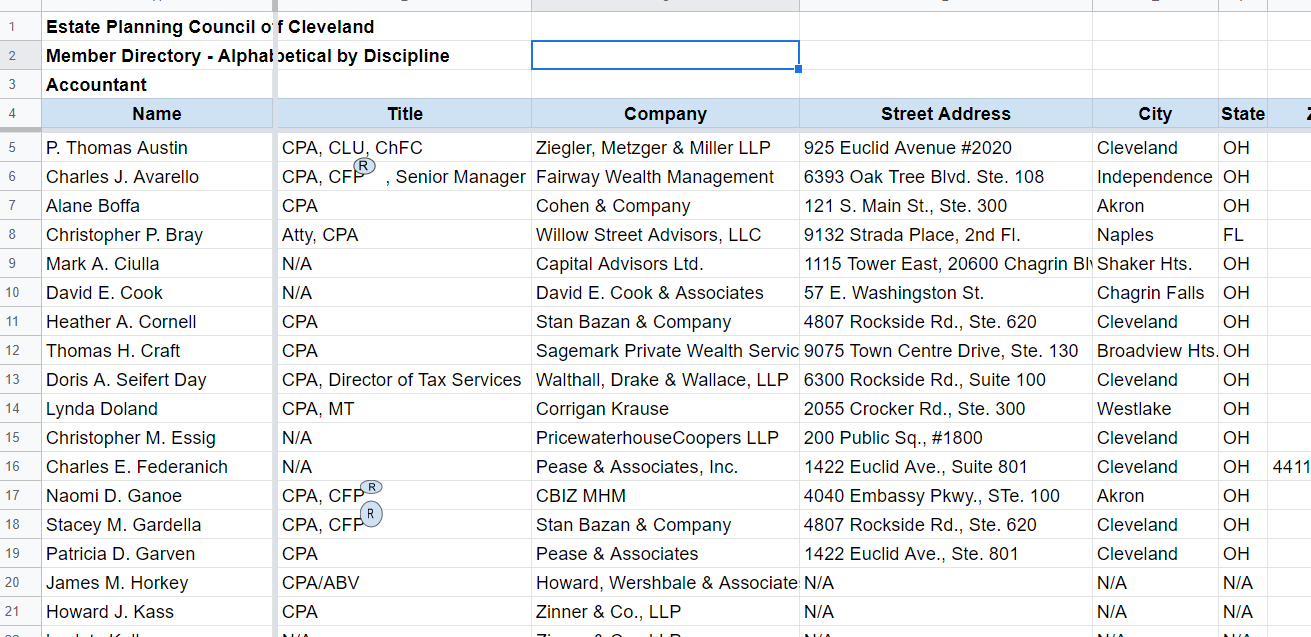
Task: Click the "Doris A. Seifert Day" cell
Action: point(126,380)
